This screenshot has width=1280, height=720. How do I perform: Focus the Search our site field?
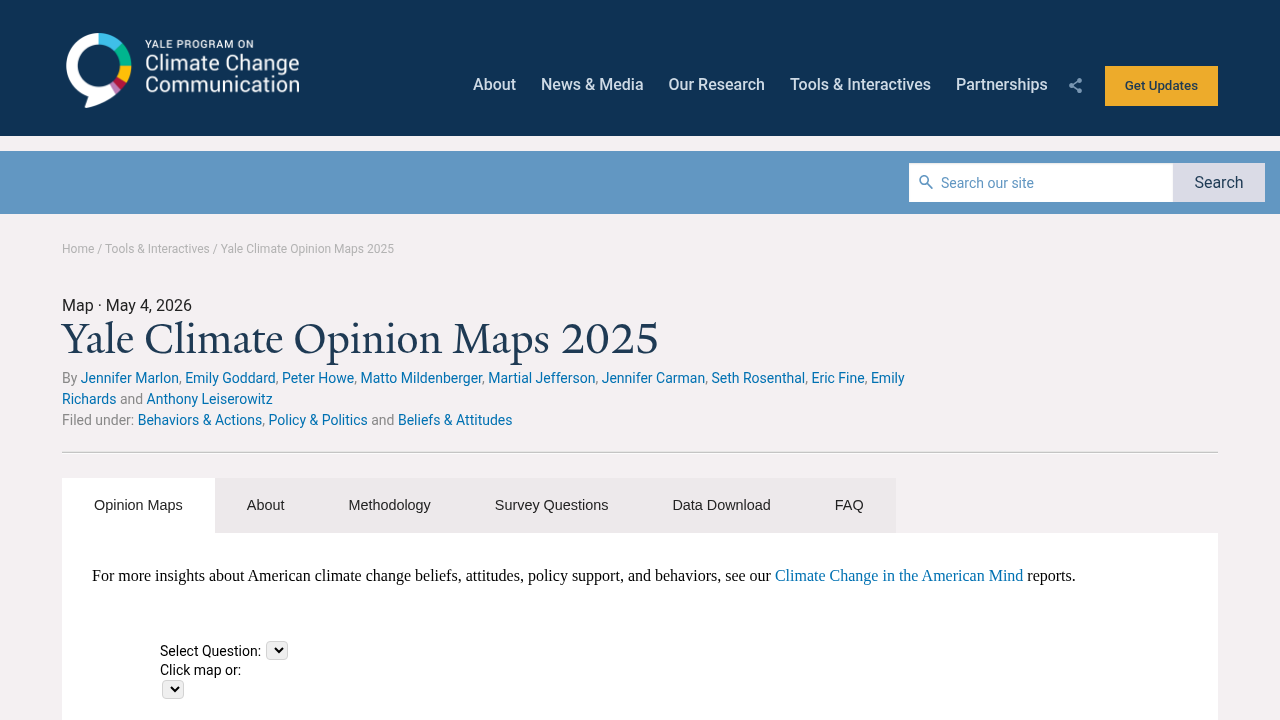tap(1041, 183)
